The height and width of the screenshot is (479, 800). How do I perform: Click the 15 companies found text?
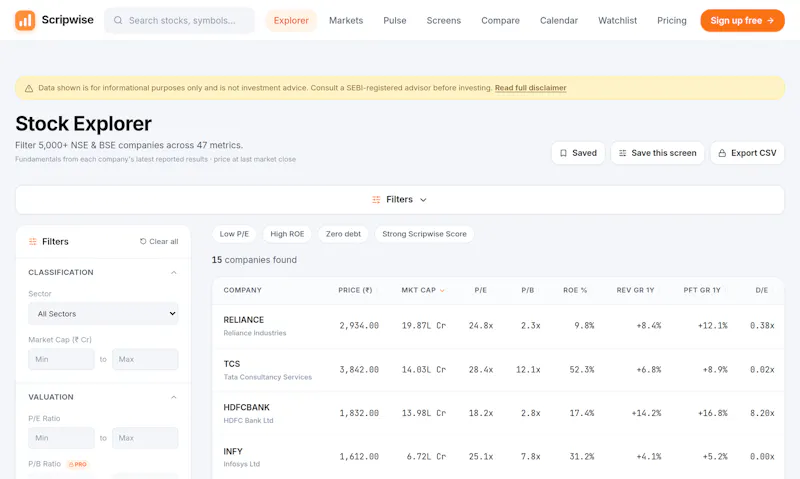tap(254, 260)
